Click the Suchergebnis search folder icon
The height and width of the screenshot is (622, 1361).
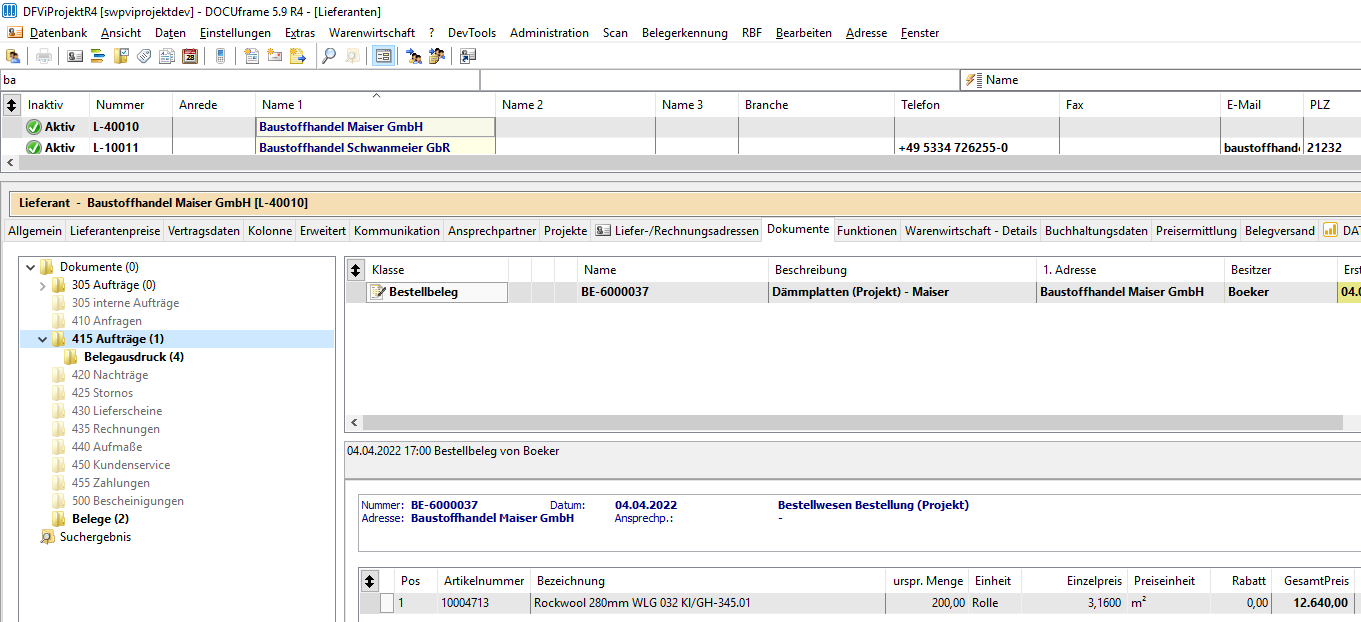46,537
